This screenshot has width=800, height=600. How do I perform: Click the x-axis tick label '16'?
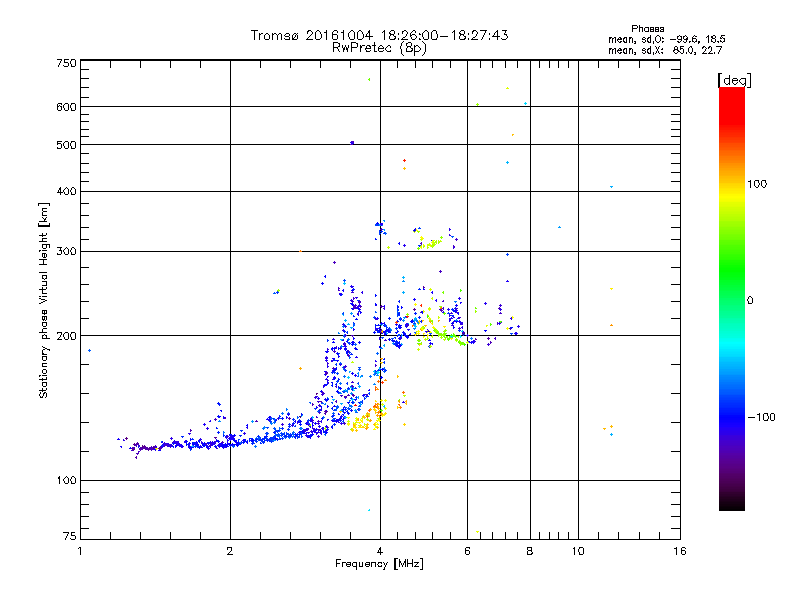click(x=680, y=551)
